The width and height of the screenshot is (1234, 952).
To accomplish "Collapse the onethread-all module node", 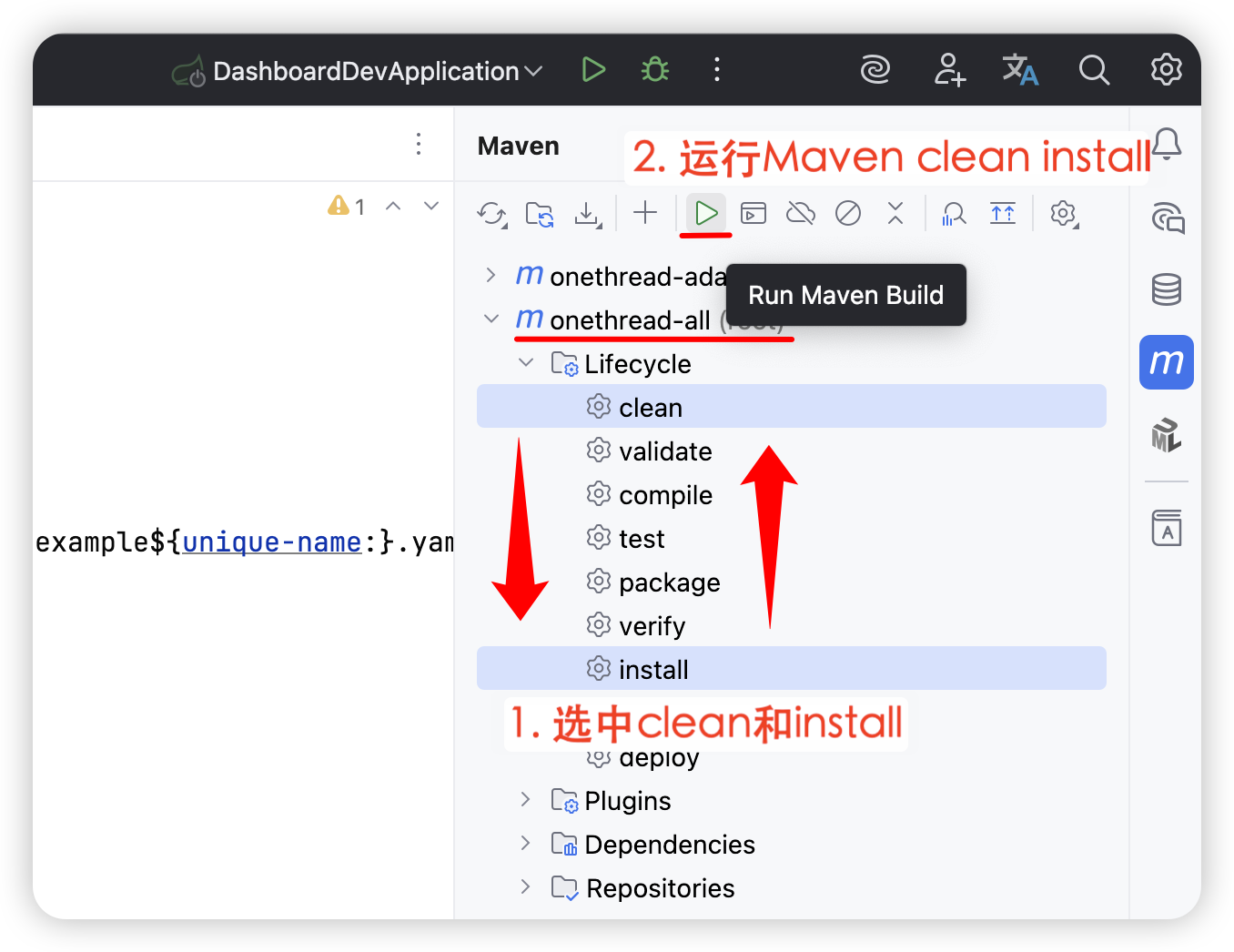I will click(x=491, y=319).
